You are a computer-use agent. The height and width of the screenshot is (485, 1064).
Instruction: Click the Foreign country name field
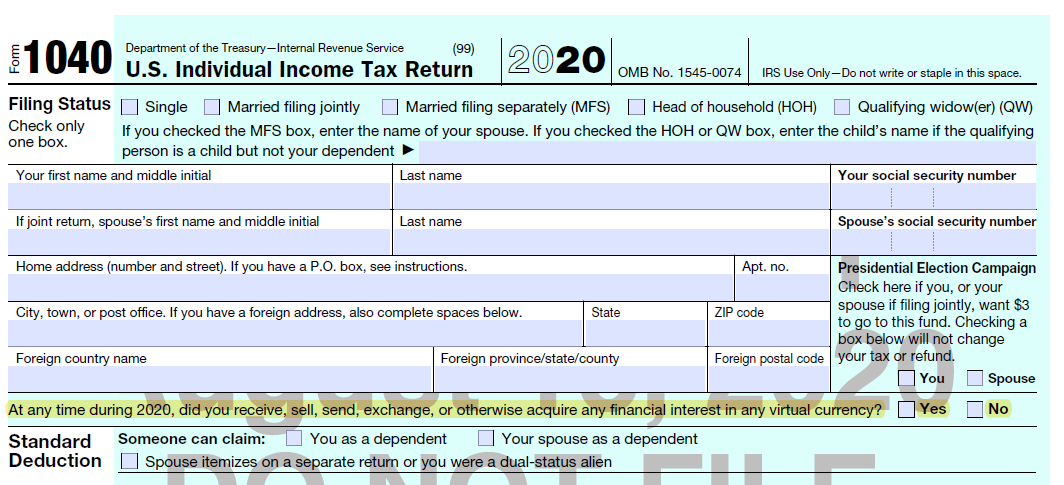[x=221, y=379]
